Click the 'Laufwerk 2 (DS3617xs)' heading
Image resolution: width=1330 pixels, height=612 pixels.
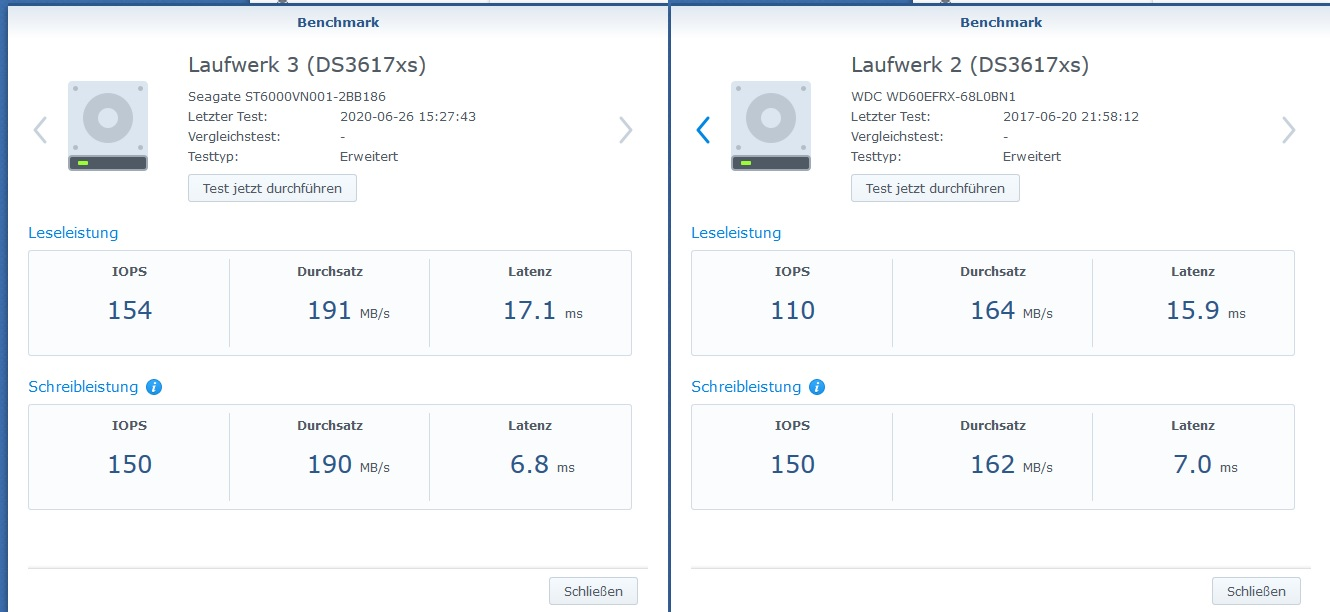(x=970, y=65)
